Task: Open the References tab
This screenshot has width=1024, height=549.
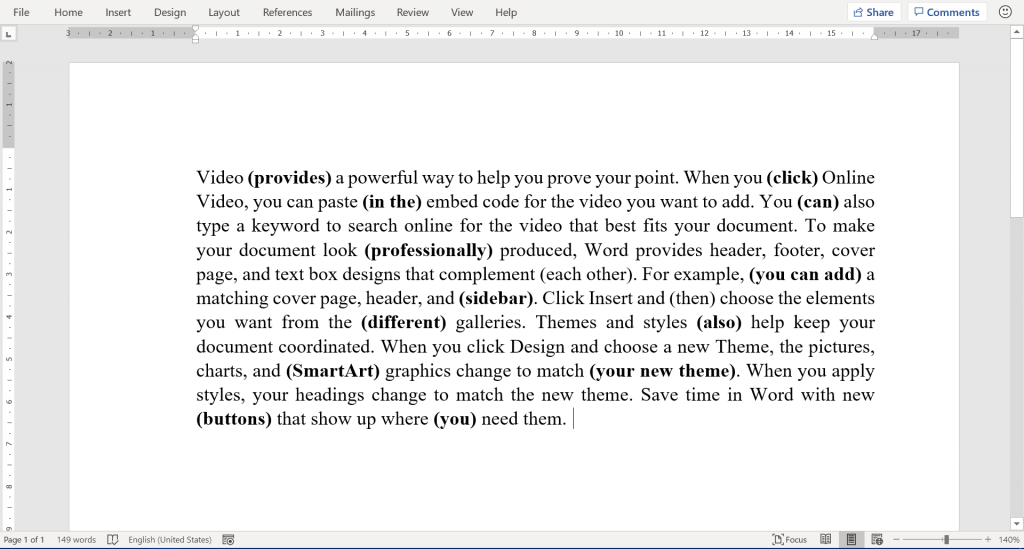Action: point(287,12)
